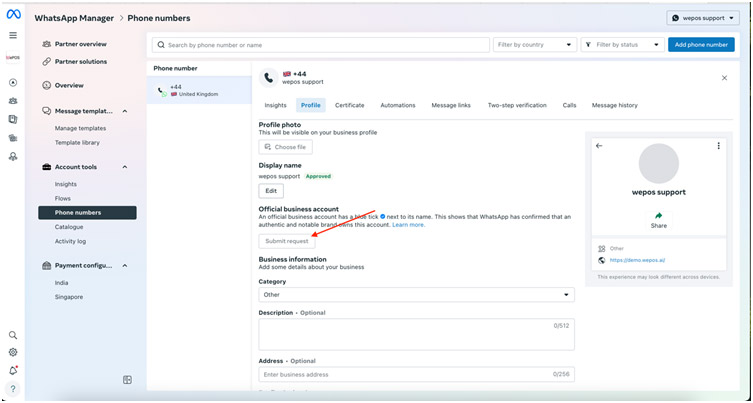Collapse the Message templates section
753x403 pixels.
[125, 111]
